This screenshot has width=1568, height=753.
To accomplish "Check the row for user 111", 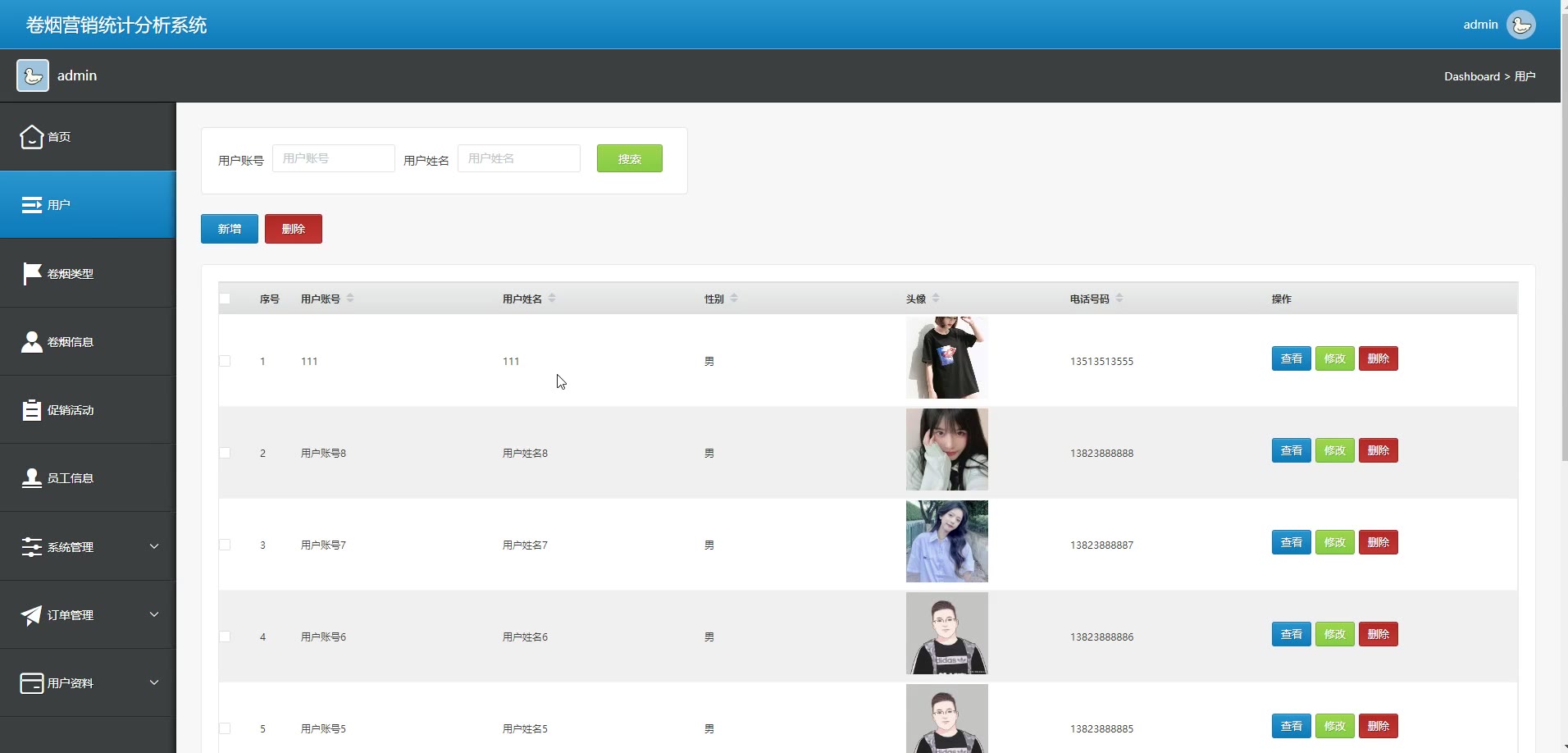I will [x=225, y=361].
